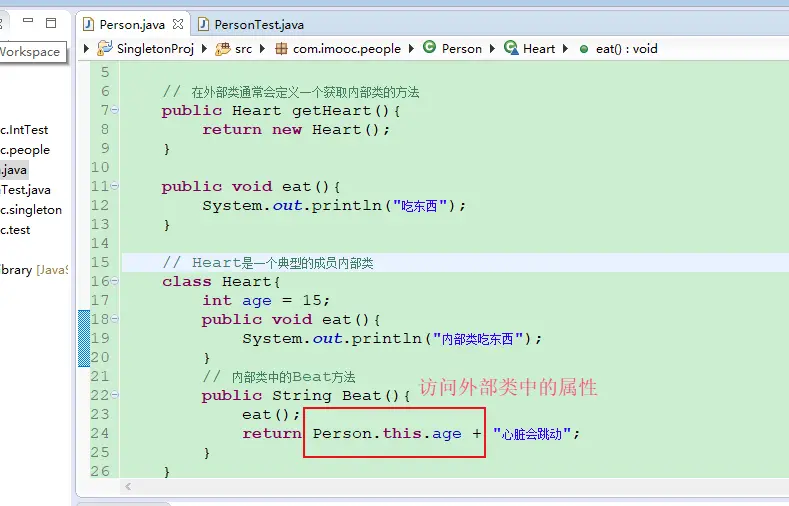The width and height of the screenshot is (789, 506).
Task: Click the comment on line 15 about Heart
Action: coord(268,263)
